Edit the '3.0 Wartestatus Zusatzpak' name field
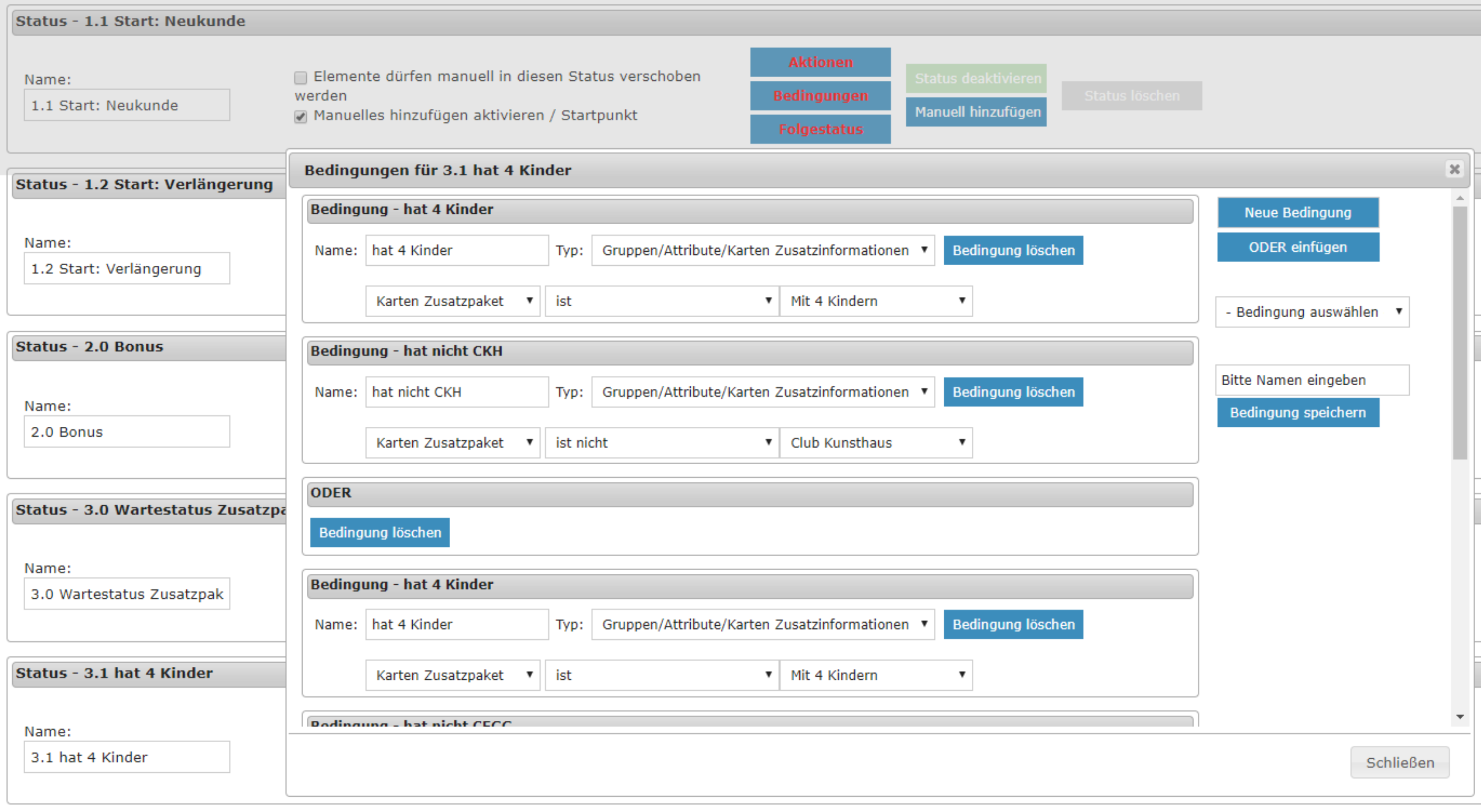The height and width of the screenshot is (812, 1481). coord(126,594)
